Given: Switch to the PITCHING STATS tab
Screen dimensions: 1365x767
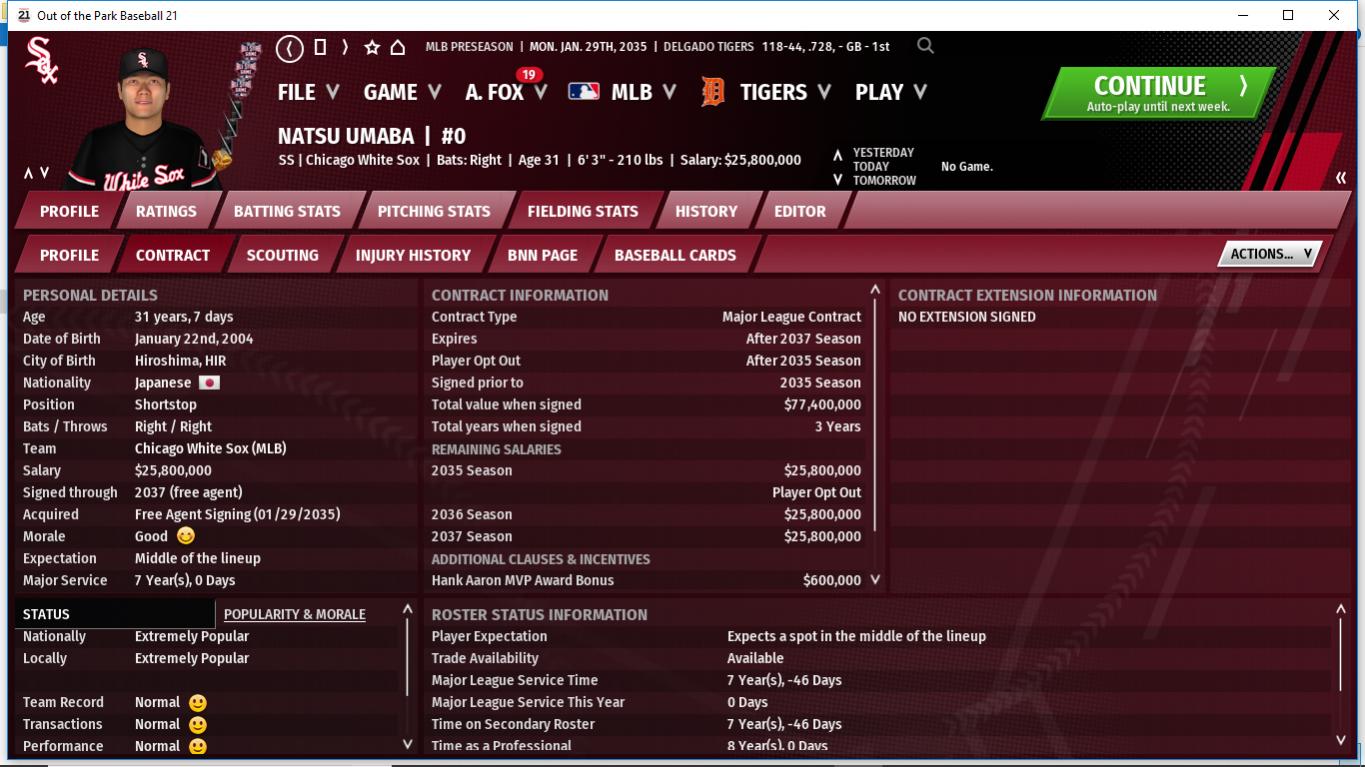Looking at the screenshot, I should (x=434, y=211).
